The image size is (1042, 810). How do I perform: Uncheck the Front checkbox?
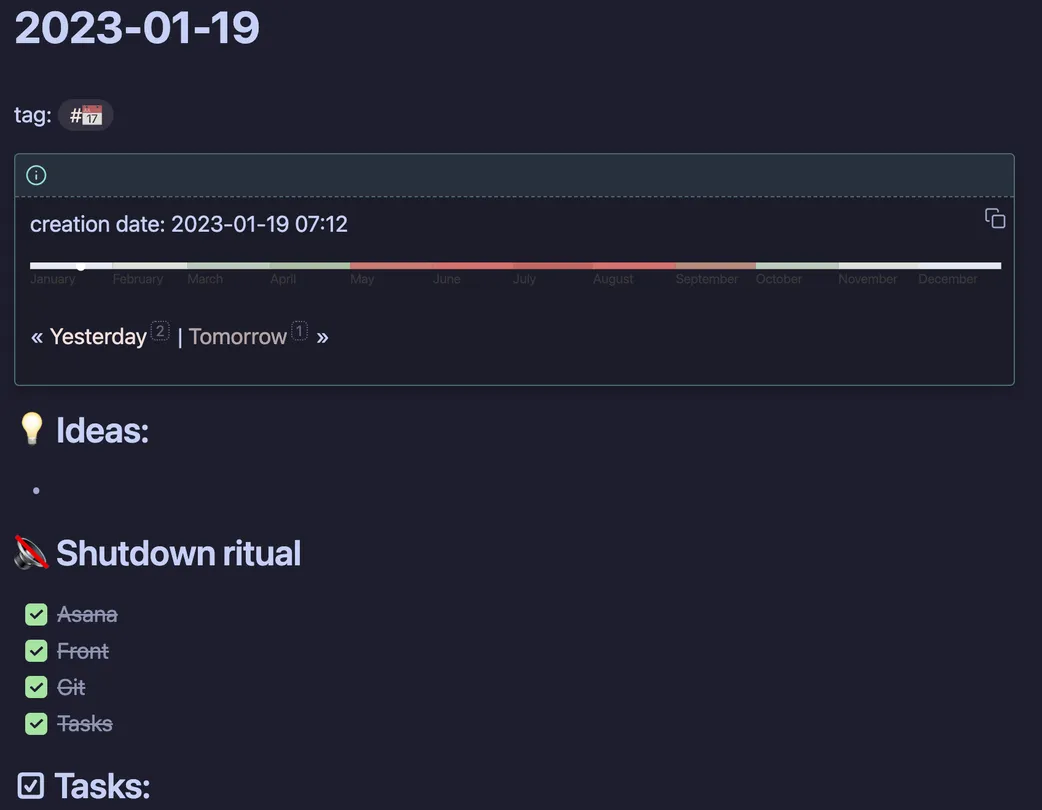coord(37,651)
